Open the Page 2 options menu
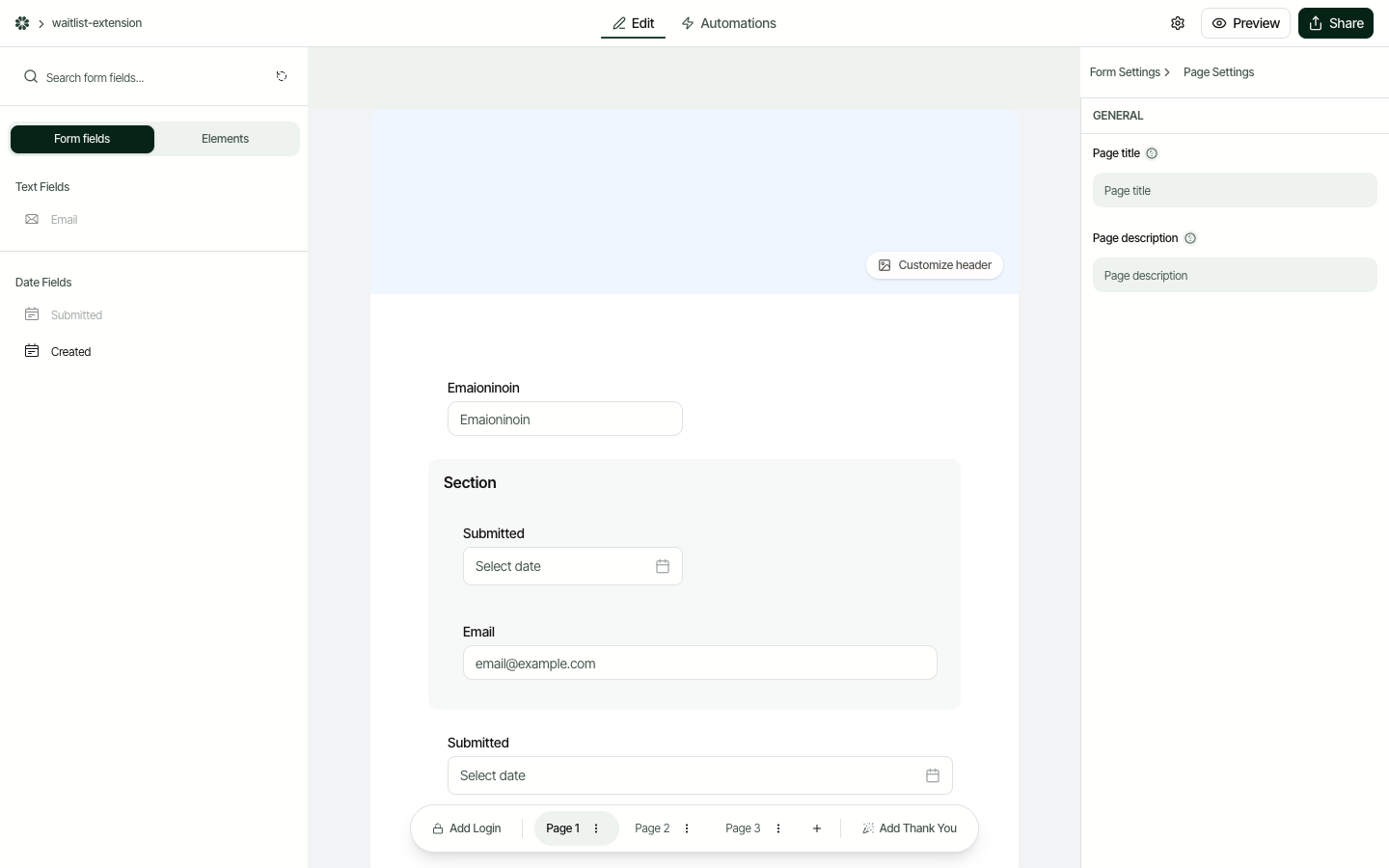The height and width of the screenshot is (868, 1389). pos(687,828)
